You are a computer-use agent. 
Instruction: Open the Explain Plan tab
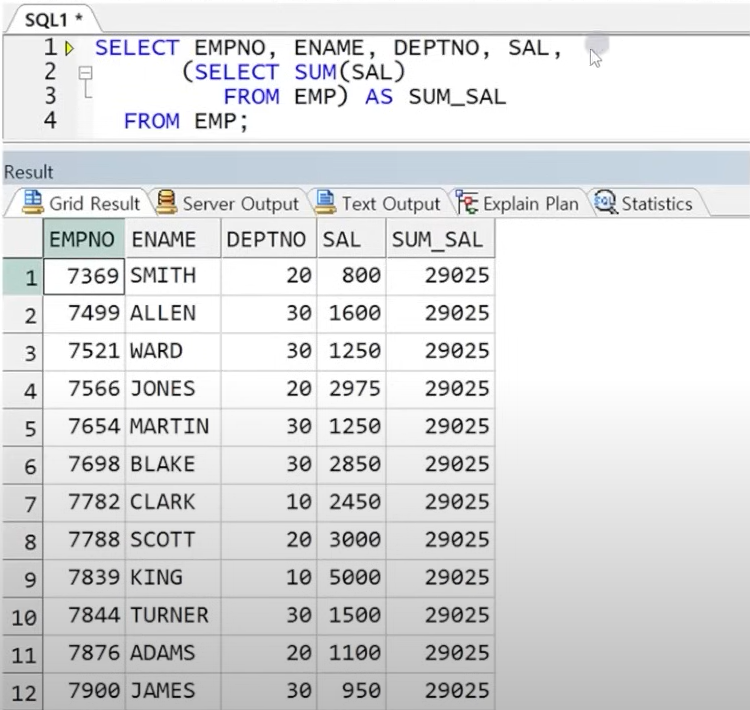pos(518,203)
